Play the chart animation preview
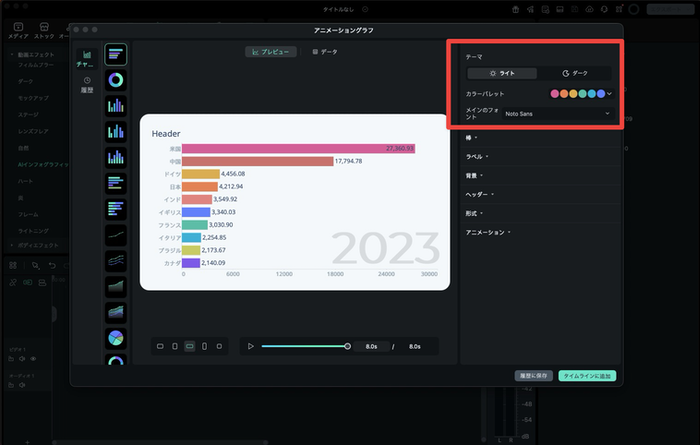 coord(250,346)
